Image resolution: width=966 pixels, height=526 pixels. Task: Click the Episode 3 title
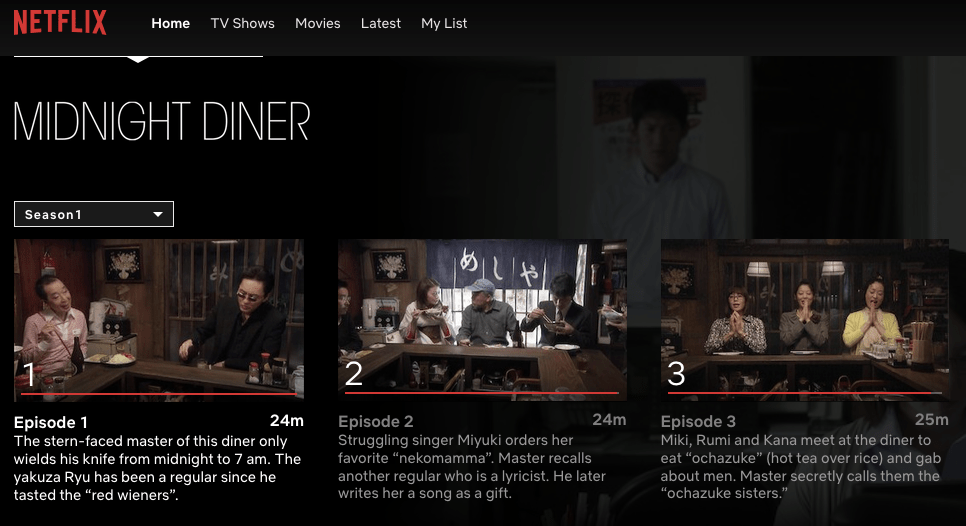pos(698,421)
